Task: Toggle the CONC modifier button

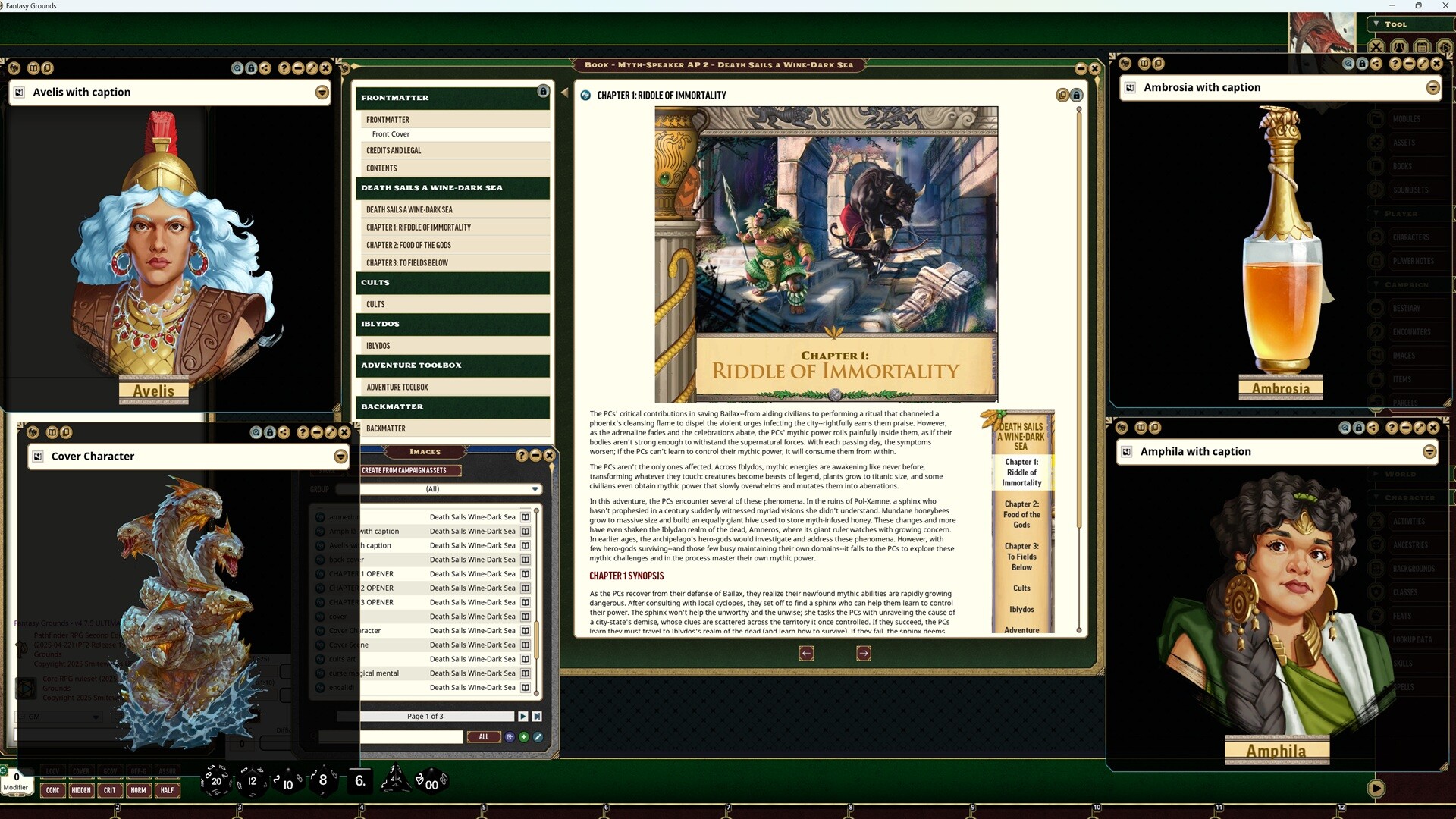Action: tap(52, 790)
